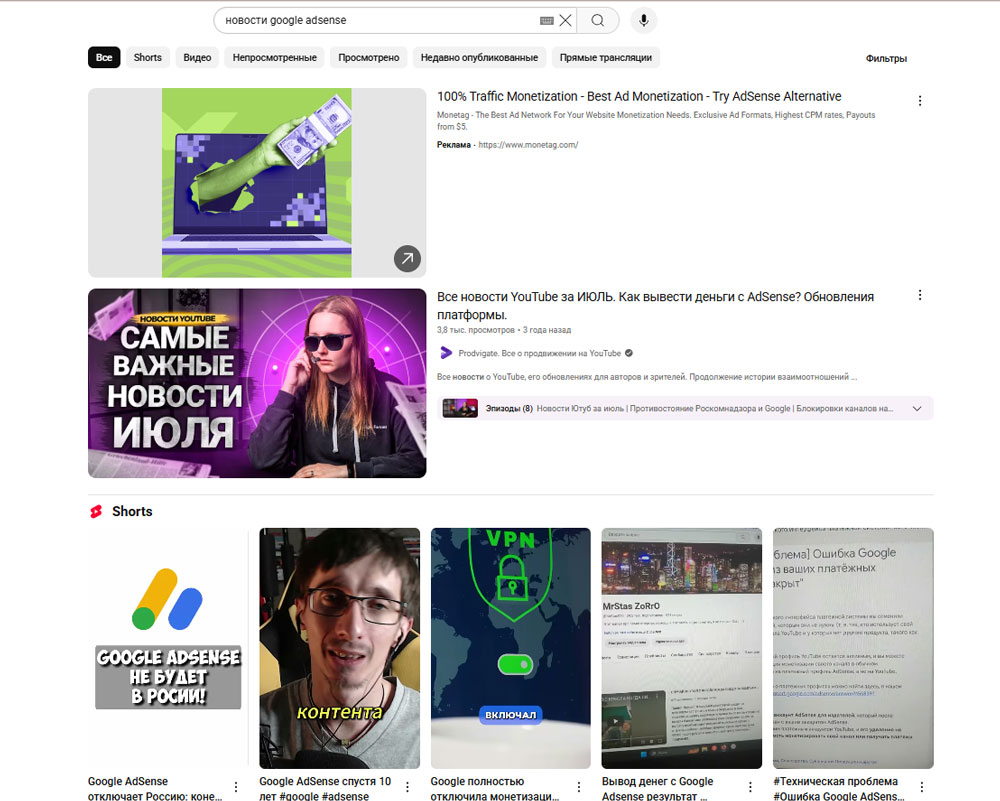Start voice search with the microphone icon
This screenshot has width=1000, height=801.
643,20
